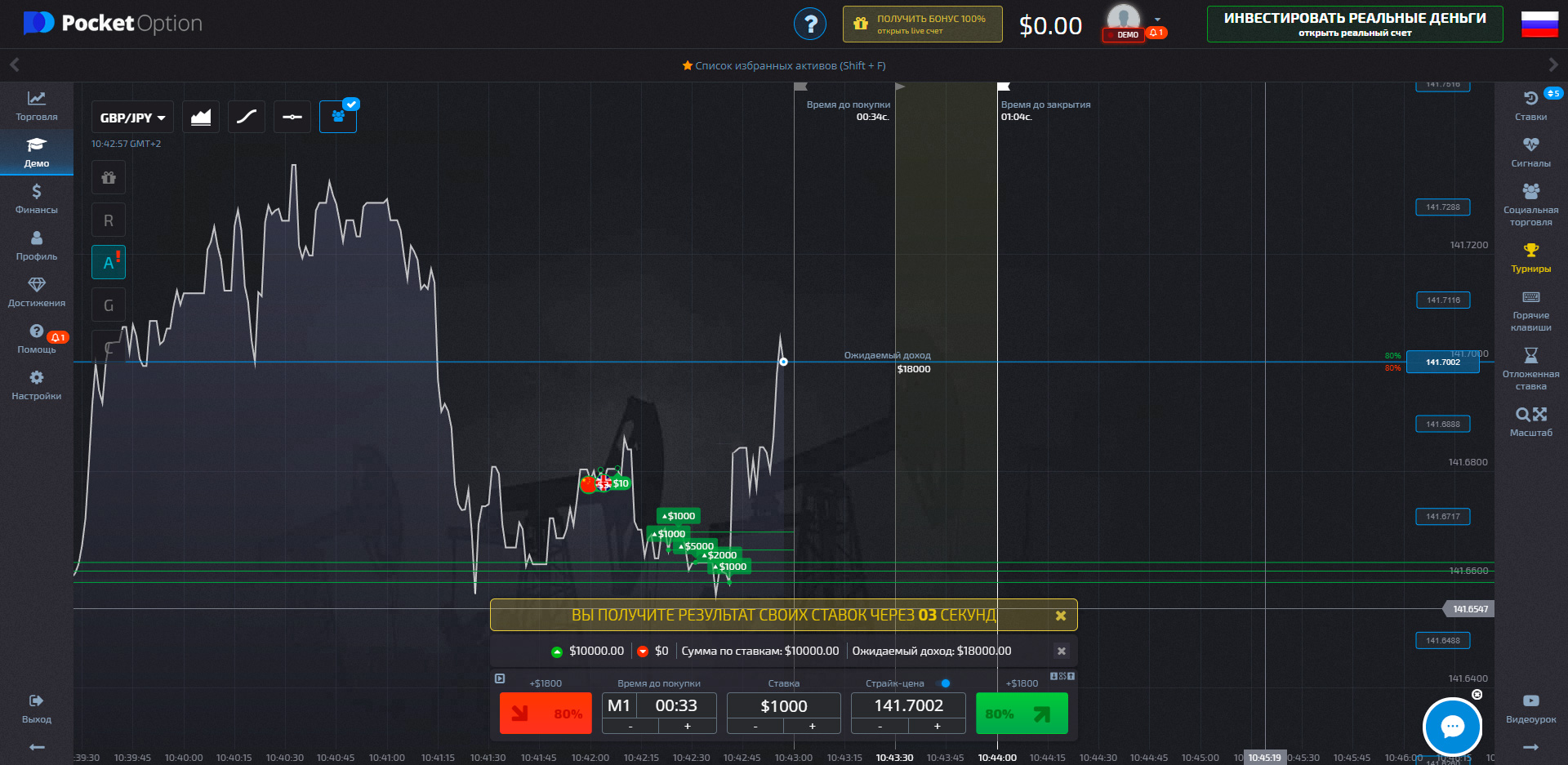
Task: Open the live chat bubble
Action: (x=1452, y=726)
